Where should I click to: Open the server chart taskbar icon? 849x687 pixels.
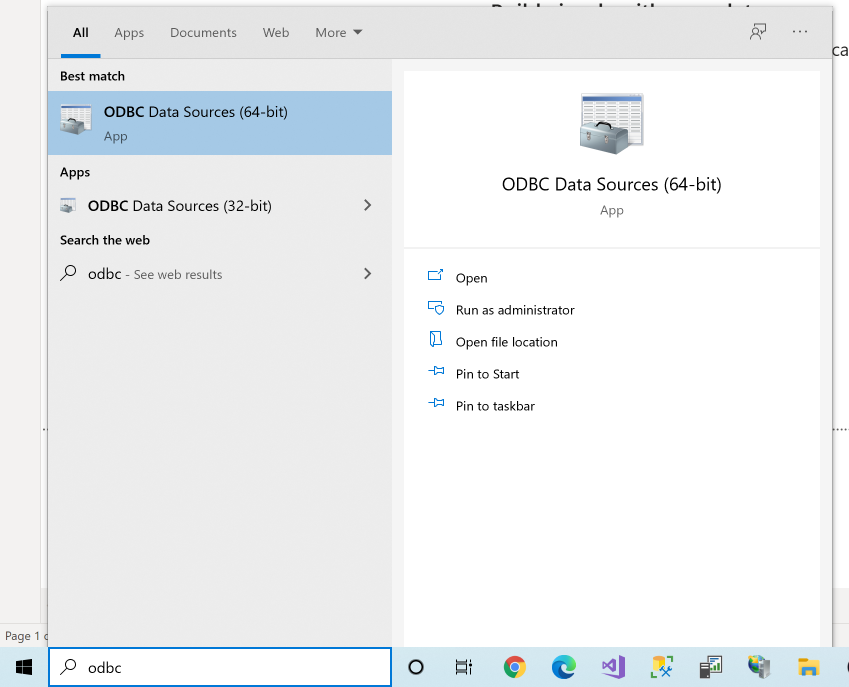coord(710,667)
